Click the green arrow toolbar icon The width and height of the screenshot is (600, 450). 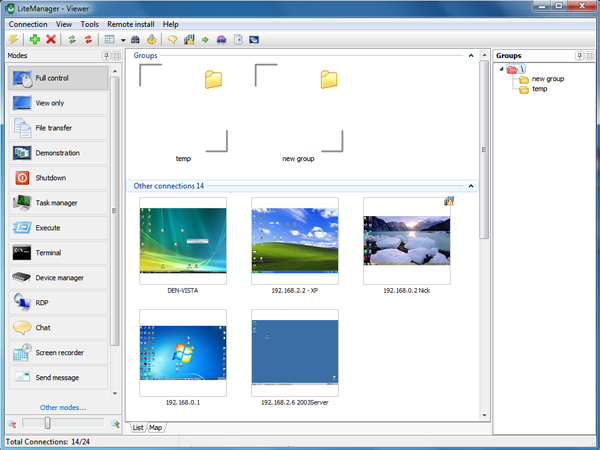(205, 39)
